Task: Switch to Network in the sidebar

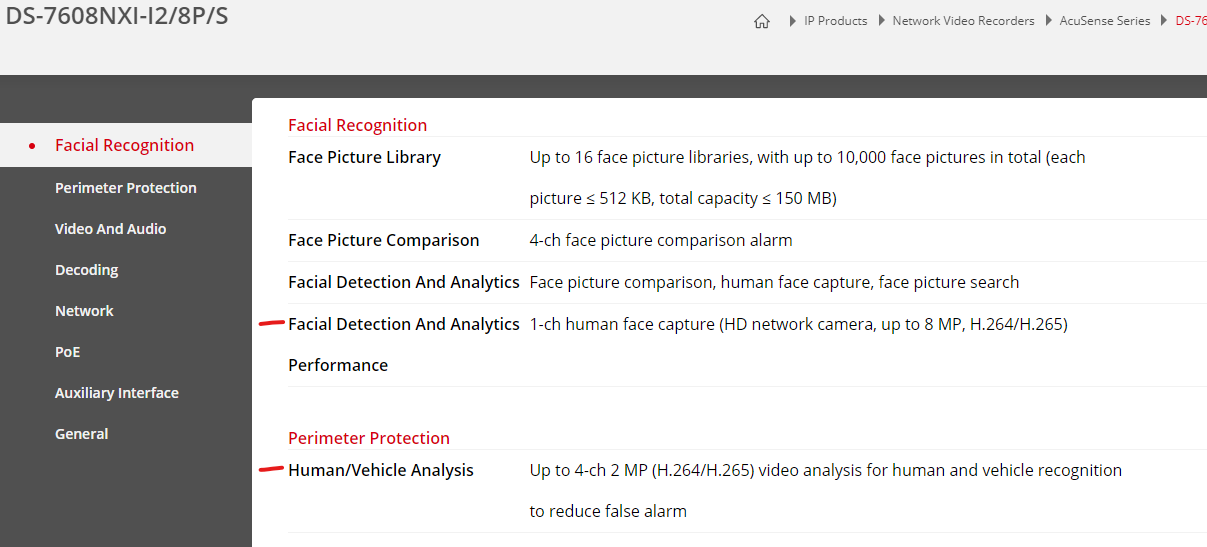Action: tap(84, 311)
